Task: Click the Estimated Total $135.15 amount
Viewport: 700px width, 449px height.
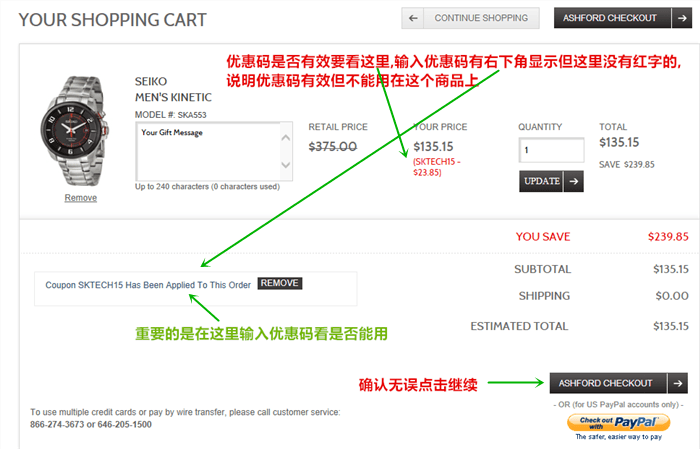Action: pyautogui.click(x=671, y=326)
